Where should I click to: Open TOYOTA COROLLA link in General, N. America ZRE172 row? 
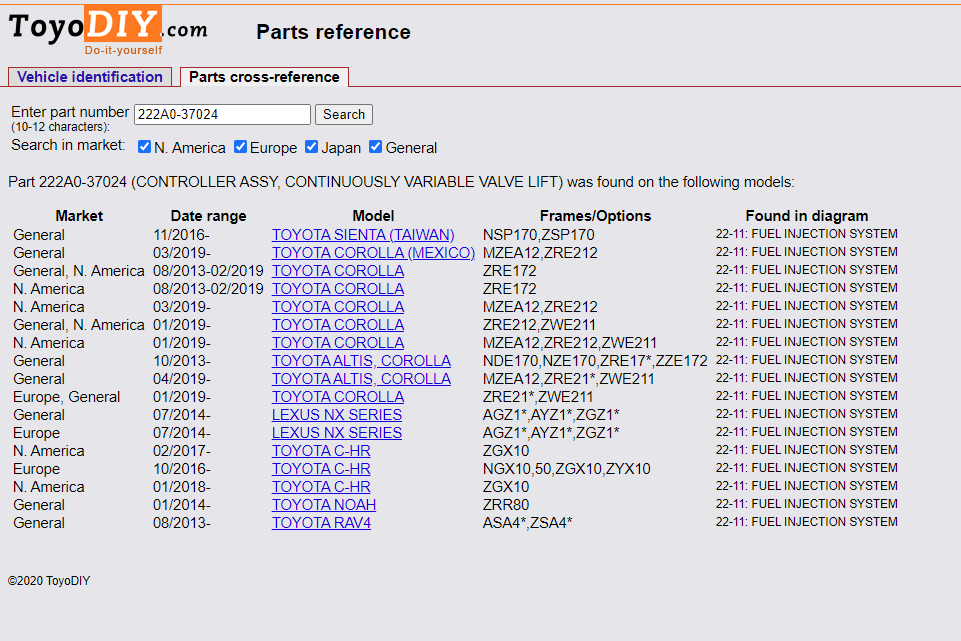[338, 271]
